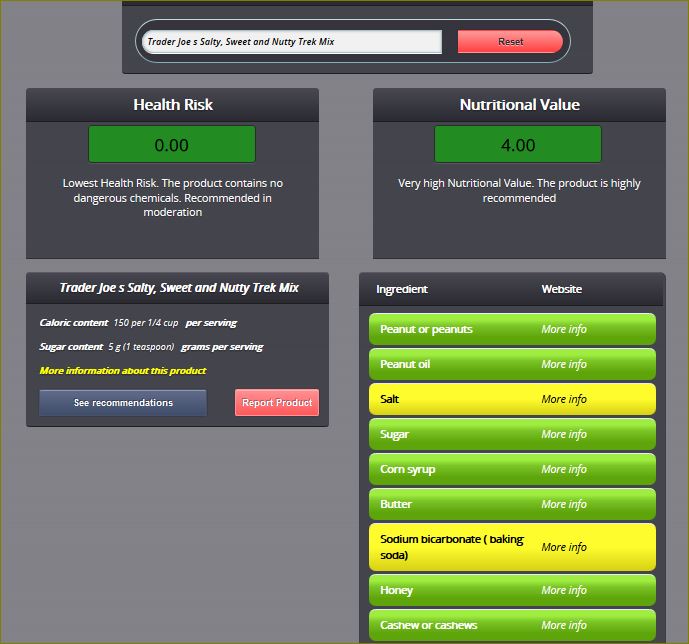Open More info for Corn syrup

pyautogui.click(x=564, y=469)
